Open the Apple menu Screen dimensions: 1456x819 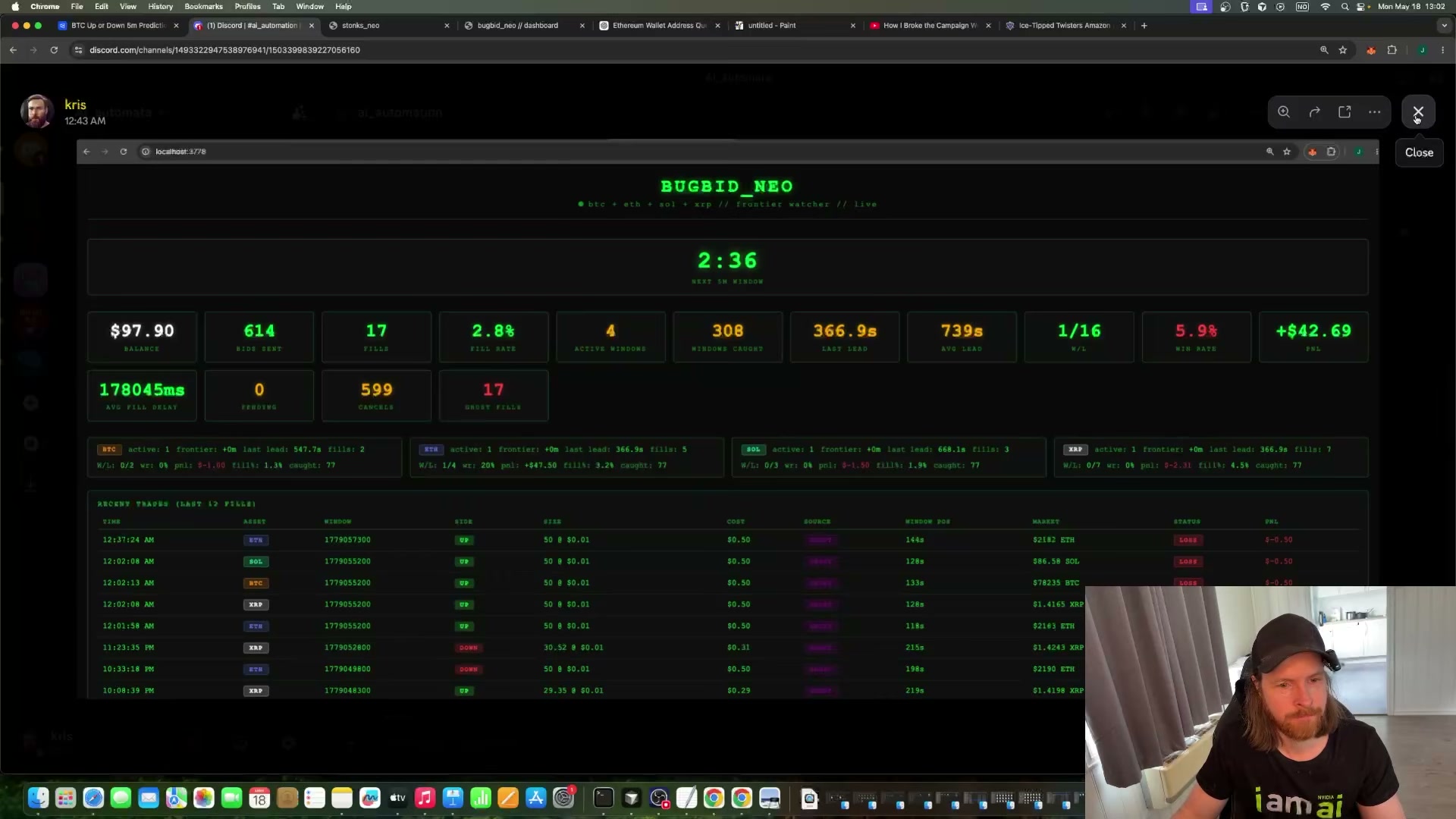(x=15, y=6)
